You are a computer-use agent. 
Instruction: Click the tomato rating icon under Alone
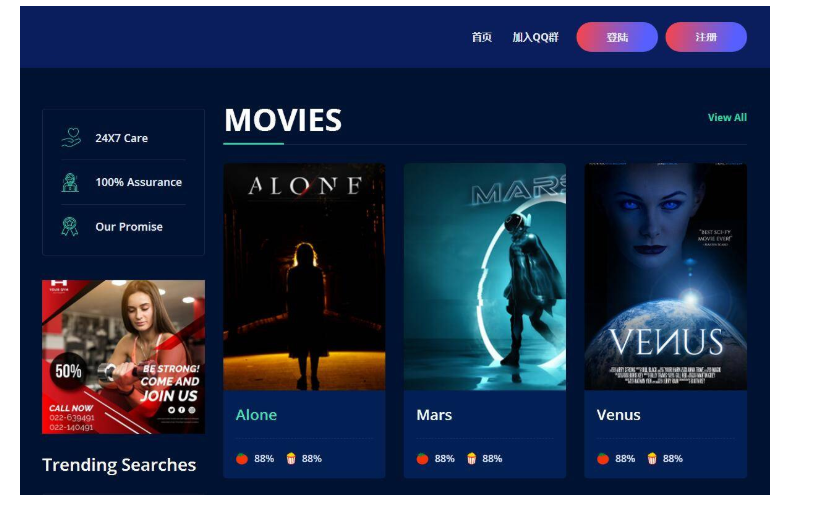[x=242, y=459]
